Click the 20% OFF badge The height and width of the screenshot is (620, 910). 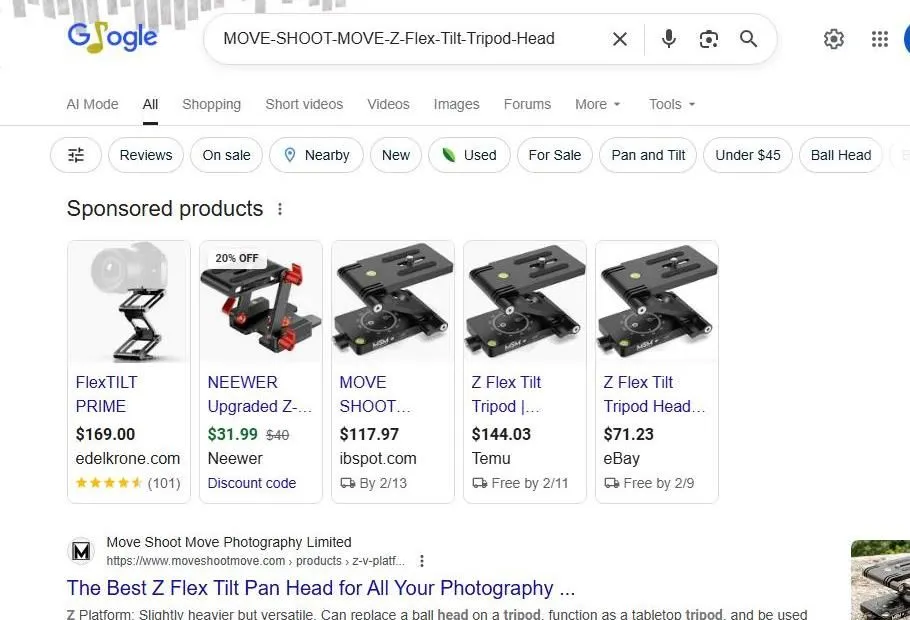point(237,258)
